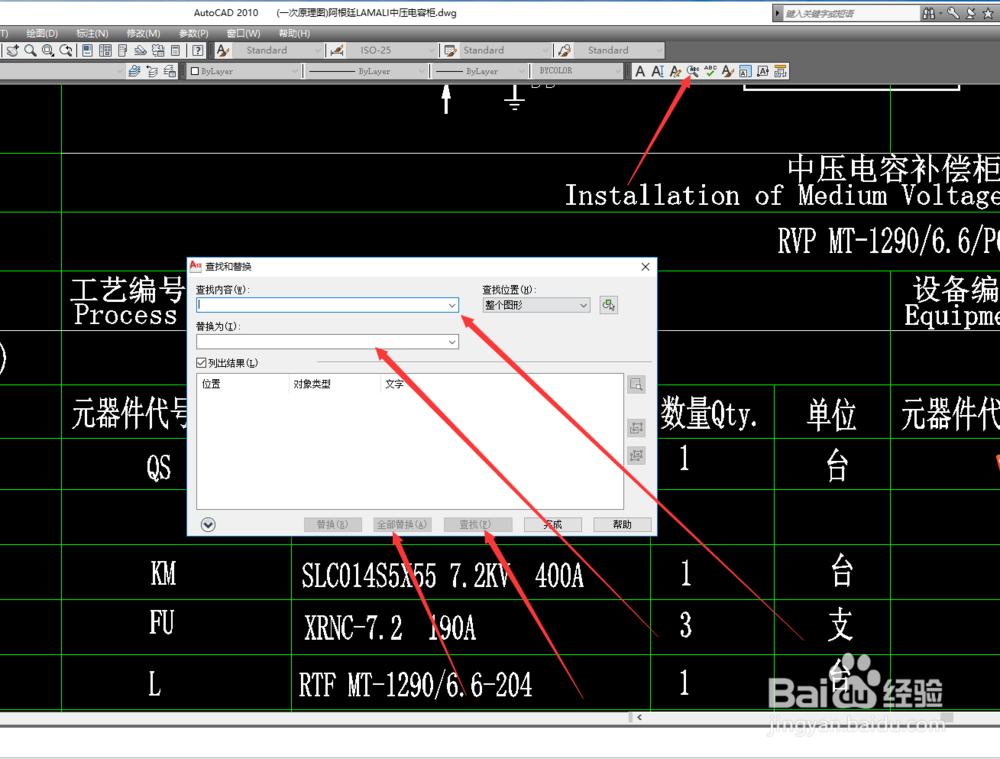Expand the 查找内容 dropdown list
The width and height of the screenshot is (1000, 759).
pos(452,306)
